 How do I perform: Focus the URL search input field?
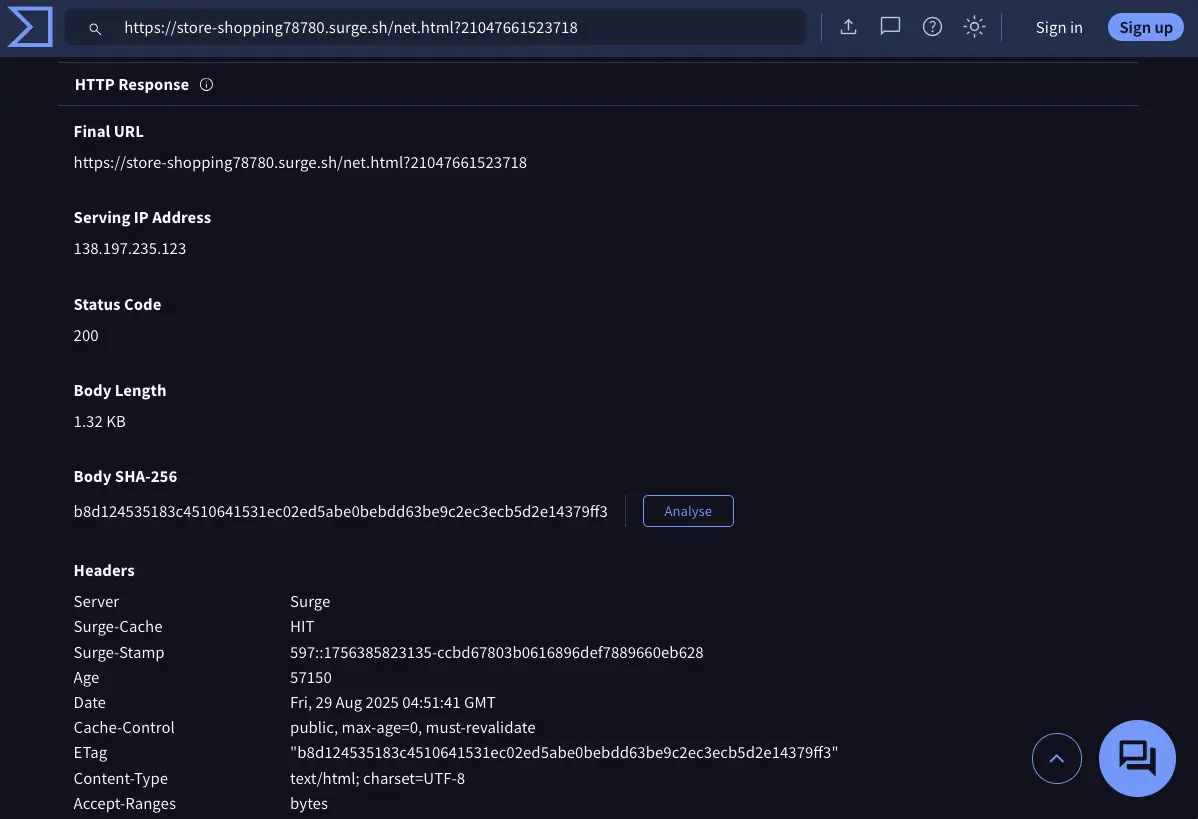point(450,28)
